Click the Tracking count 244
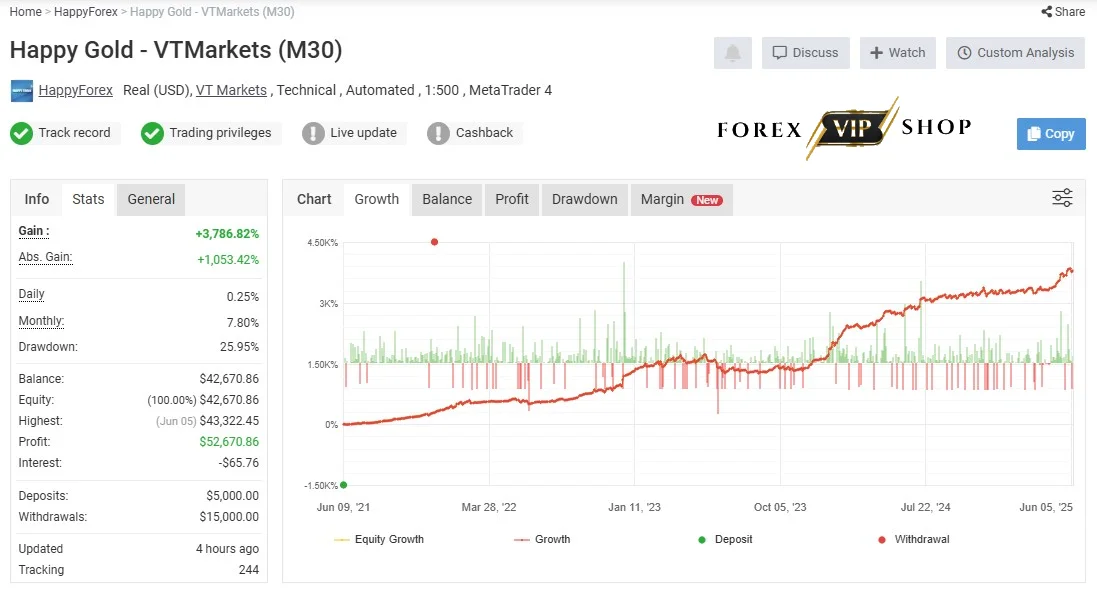Screen dimensions: 1097x592 248,570
